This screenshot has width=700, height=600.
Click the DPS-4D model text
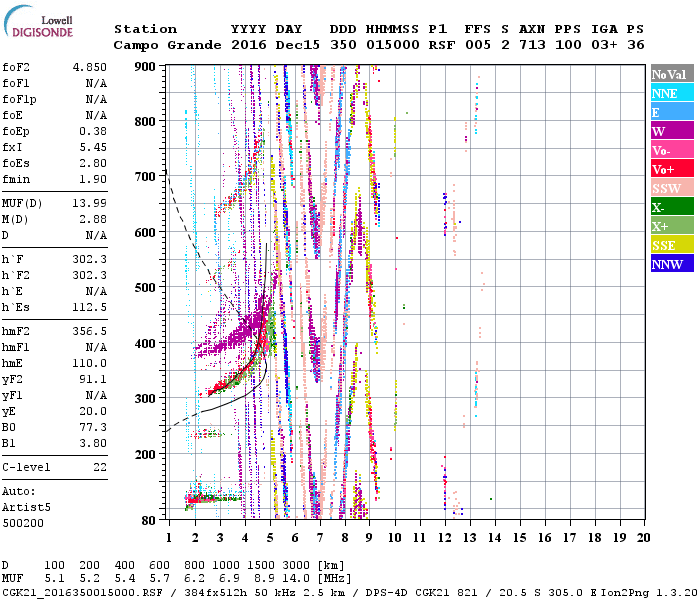click(x=387, y=592)
